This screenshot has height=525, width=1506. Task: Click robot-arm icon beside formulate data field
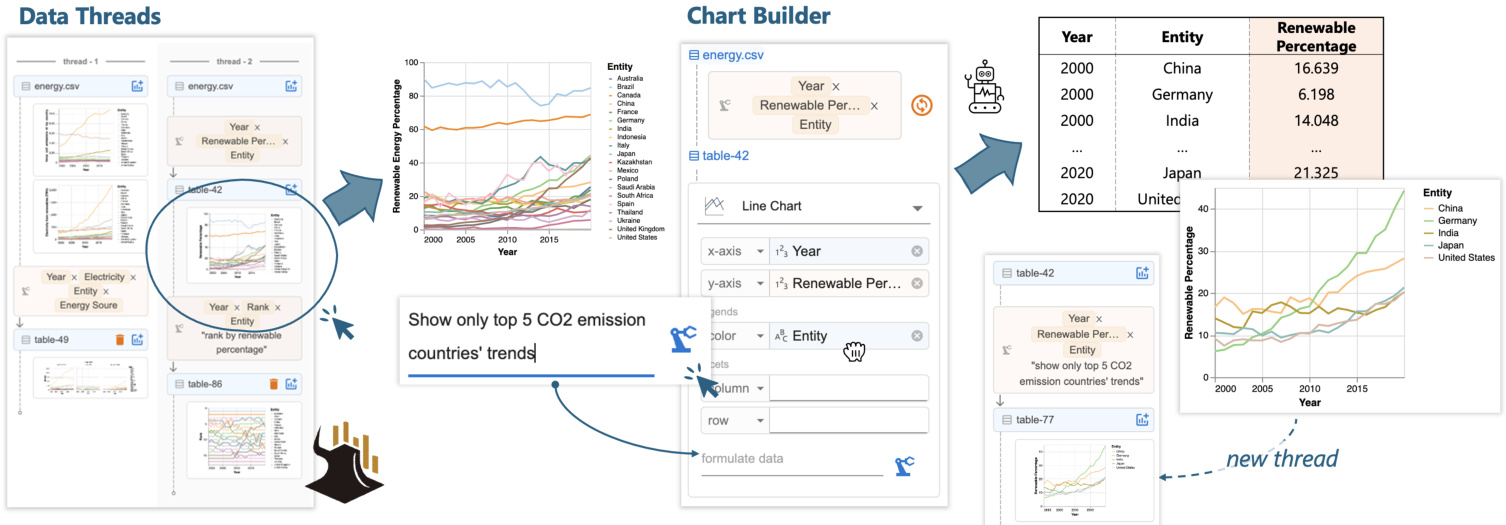coord(904,465)
